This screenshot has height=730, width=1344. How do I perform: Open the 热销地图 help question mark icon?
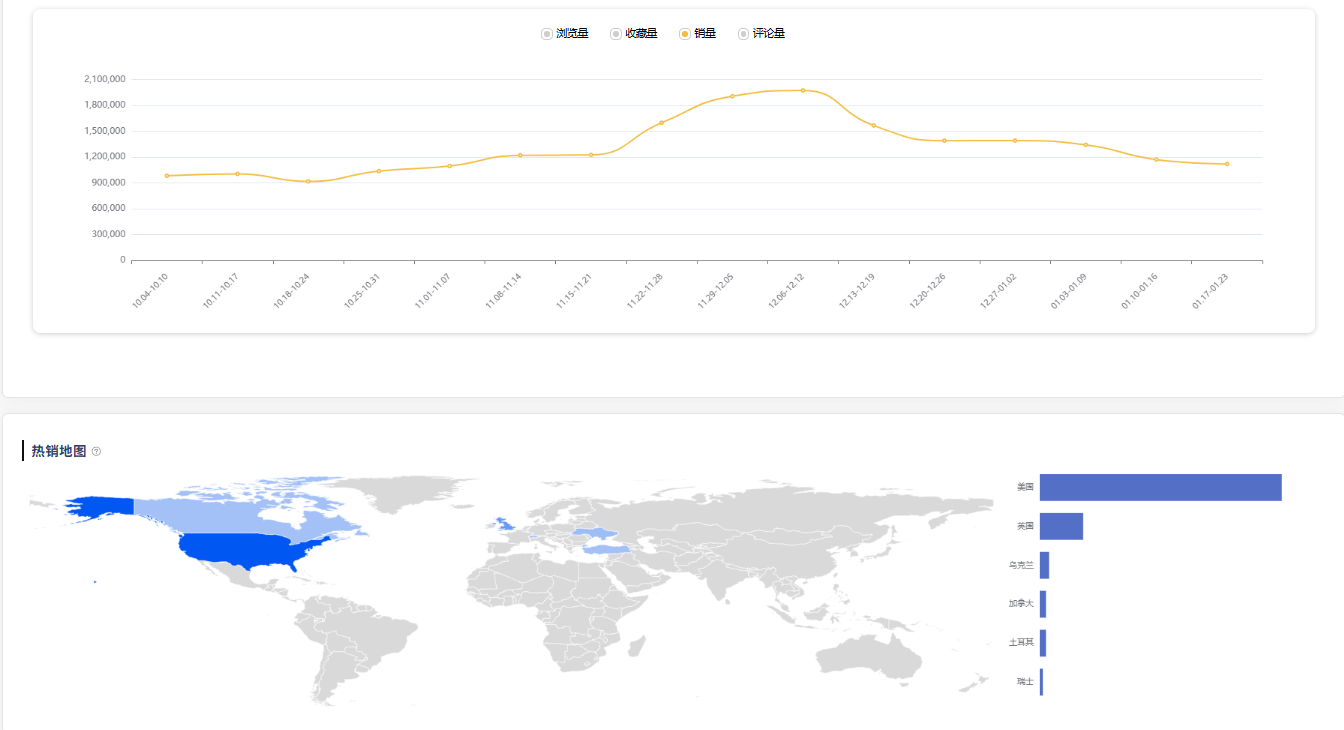(x=96, y=451)
